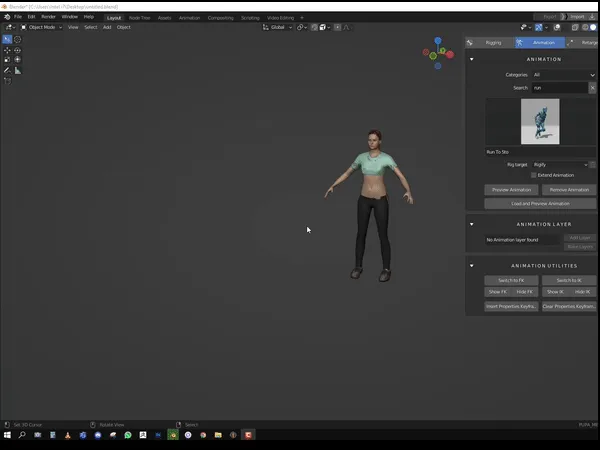Open the Render menu
The image size is (600, 450).
click(x=49, y=17)
